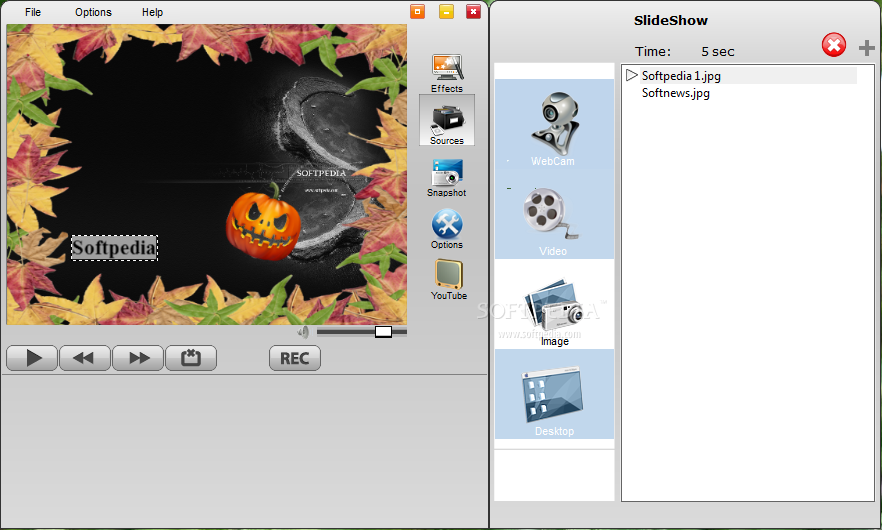This screenshot has width=882, height=530.
Task: Click the pumpkin overlay in preview
Action: (263, 222)
